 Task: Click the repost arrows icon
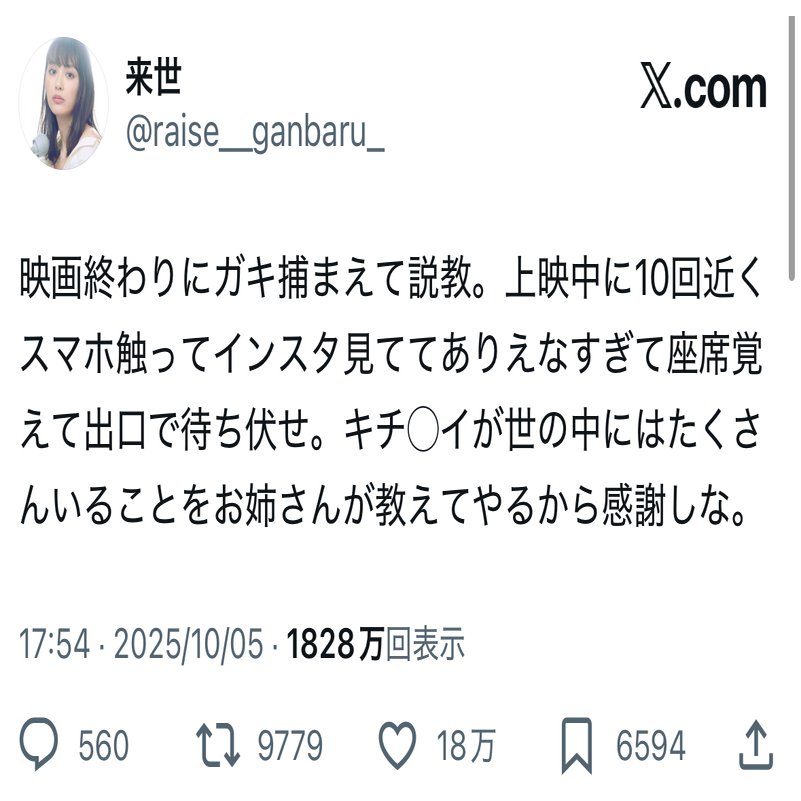coord(218,744)
